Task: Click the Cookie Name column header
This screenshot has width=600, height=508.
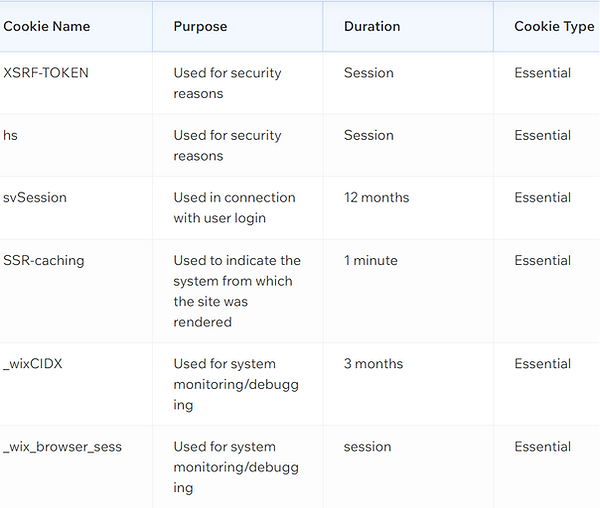Action: pyautogui.click(x=47, y=26)
